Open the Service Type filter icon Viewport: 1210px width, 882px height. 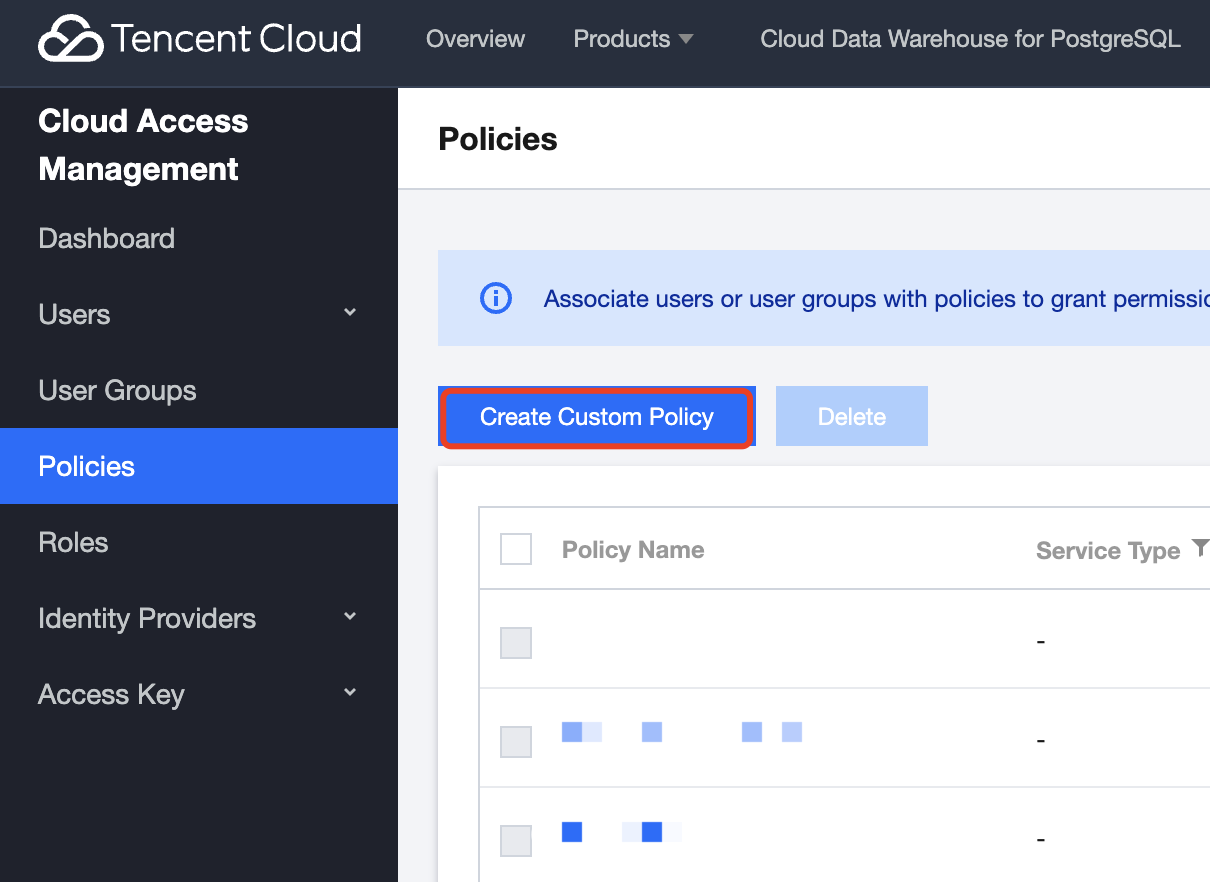(x=1200, y=548)
